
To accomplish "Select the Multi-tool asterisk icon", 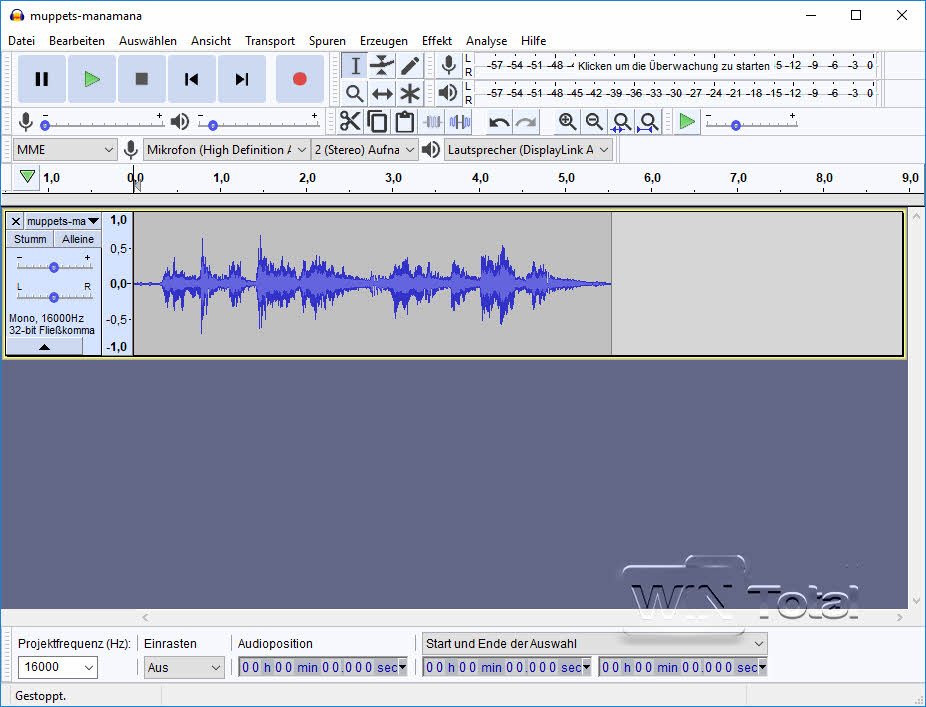I will click(410, 94).
